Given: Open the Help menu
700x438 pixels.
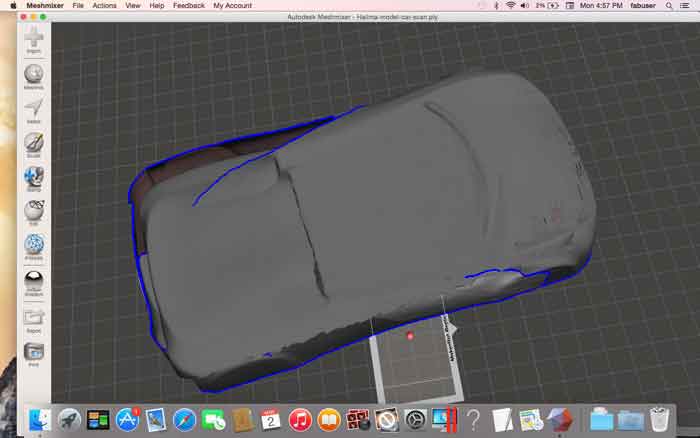Looking at the screenshot, I should (x=157, y=5).
